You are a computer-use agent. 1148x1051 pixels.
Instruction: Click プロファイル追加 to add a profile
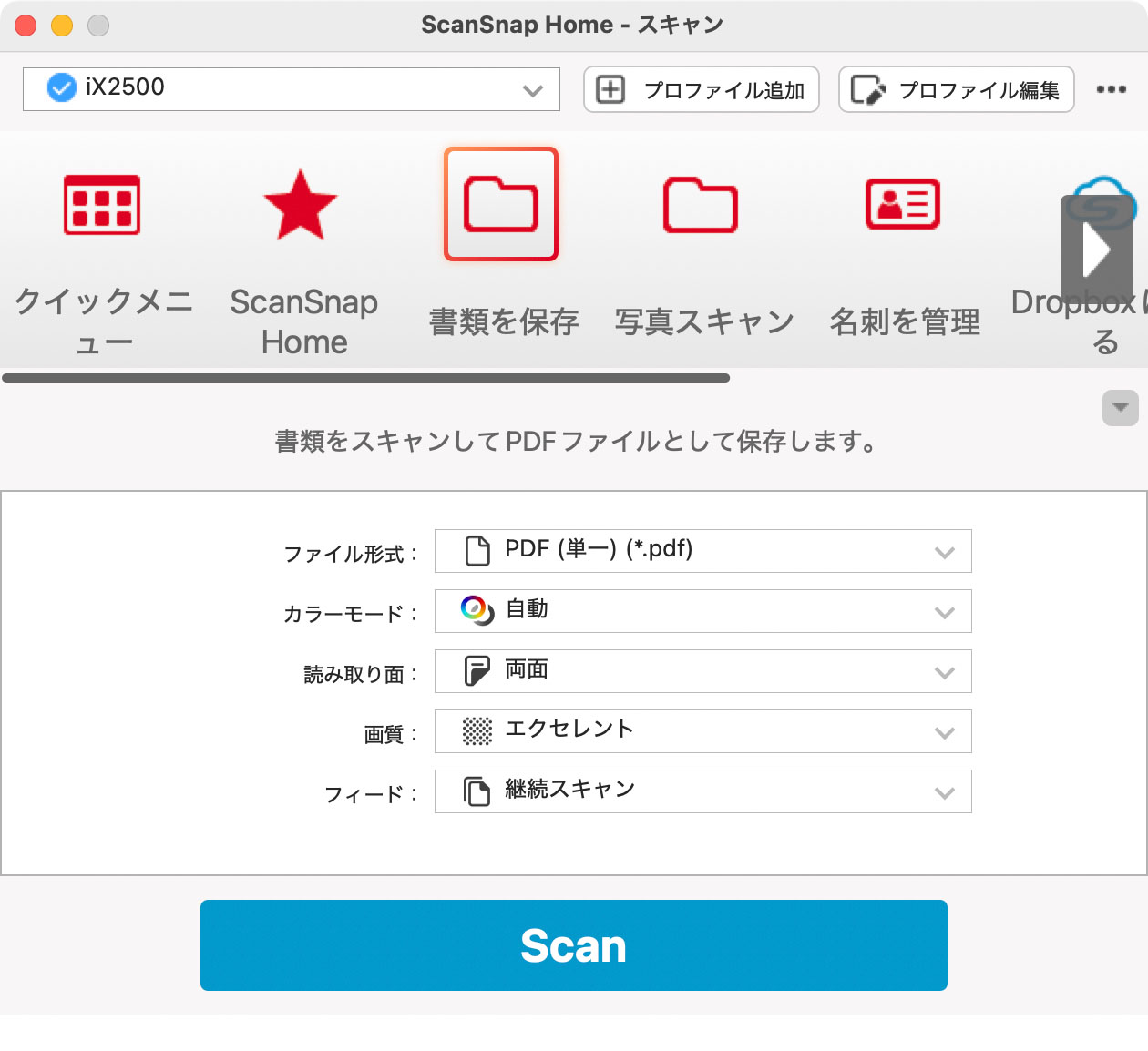pos(701,89)
